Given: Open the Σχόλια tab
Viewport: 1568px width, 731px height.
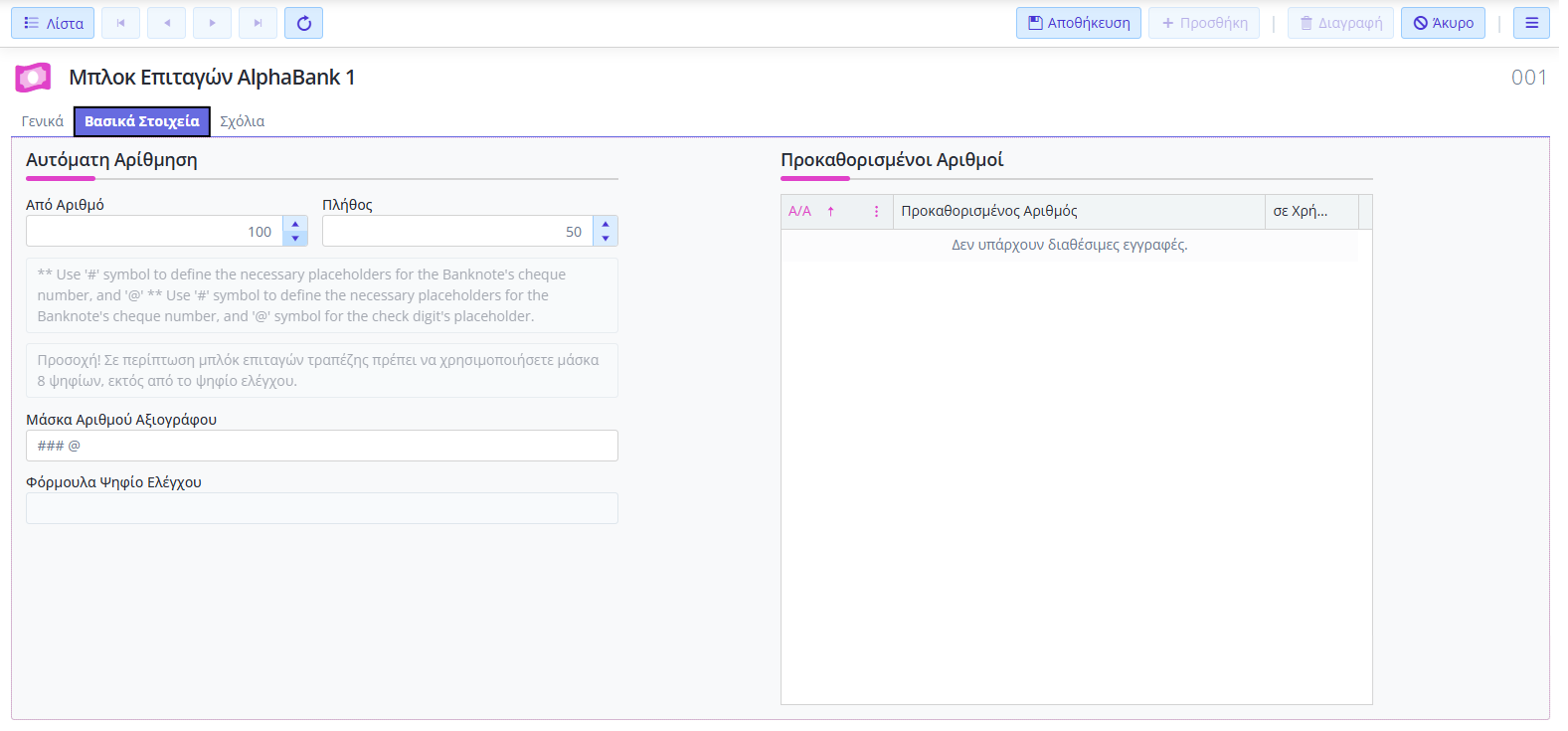Looking at the screenshot, I should coord(242,121).
